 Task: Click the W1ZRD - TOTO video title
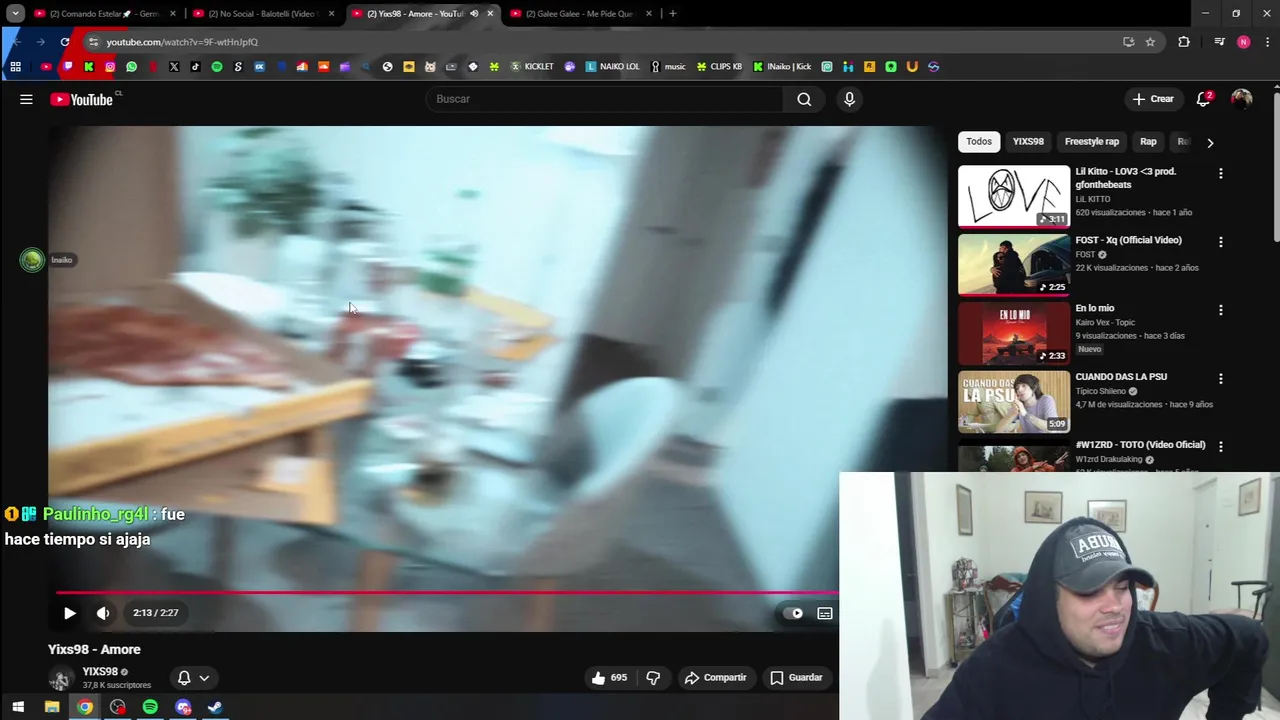point(1140,445)
